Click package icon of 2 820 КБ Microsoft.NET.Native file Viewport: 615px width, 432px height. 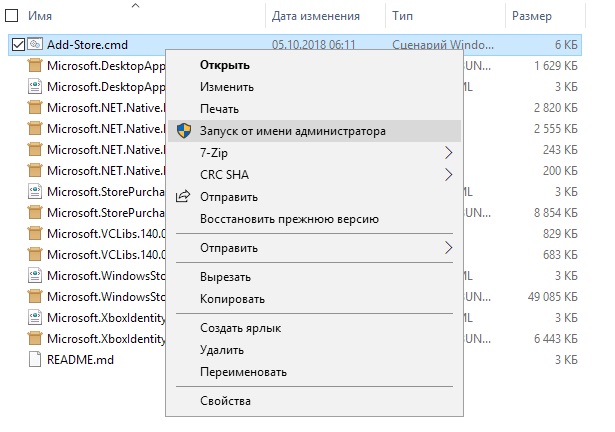coord(35,108)
